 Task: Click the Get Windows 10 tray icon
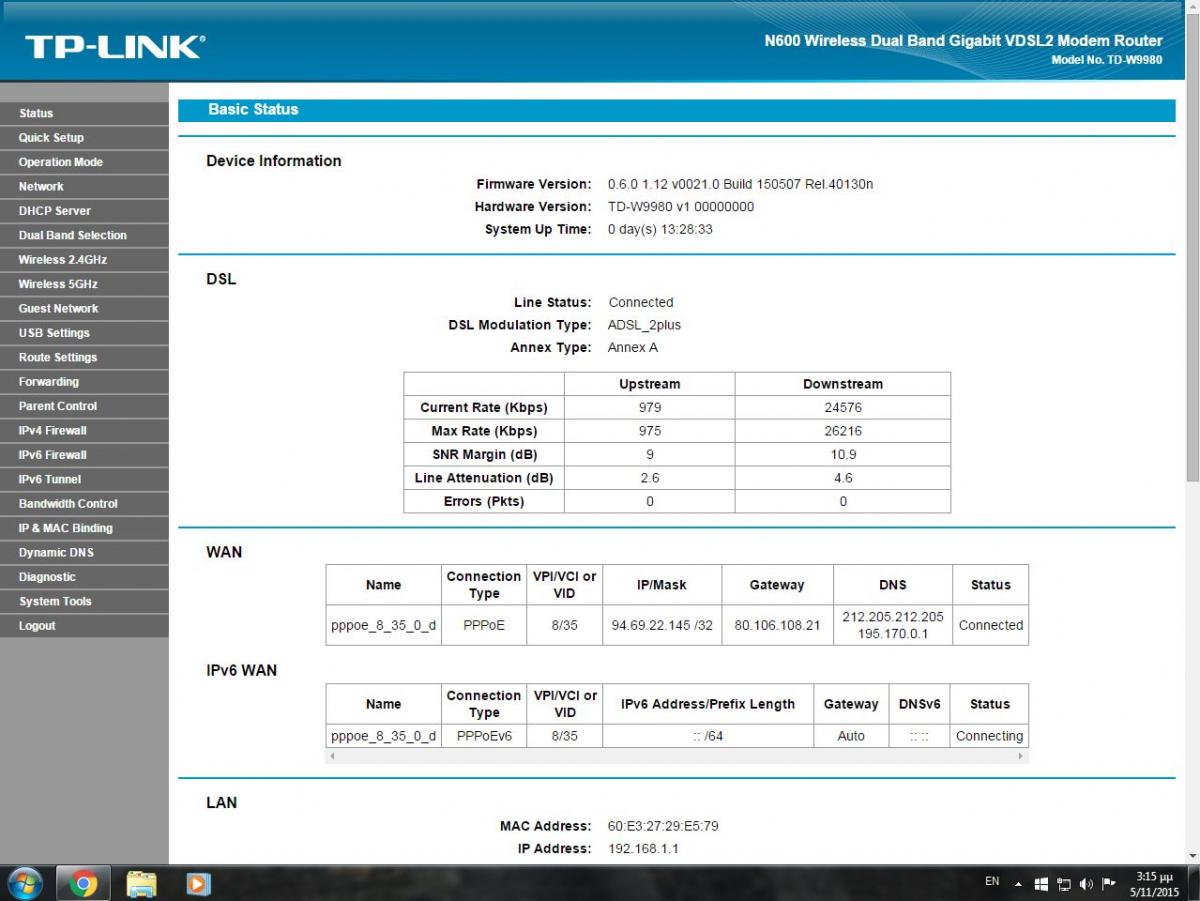1041,884
